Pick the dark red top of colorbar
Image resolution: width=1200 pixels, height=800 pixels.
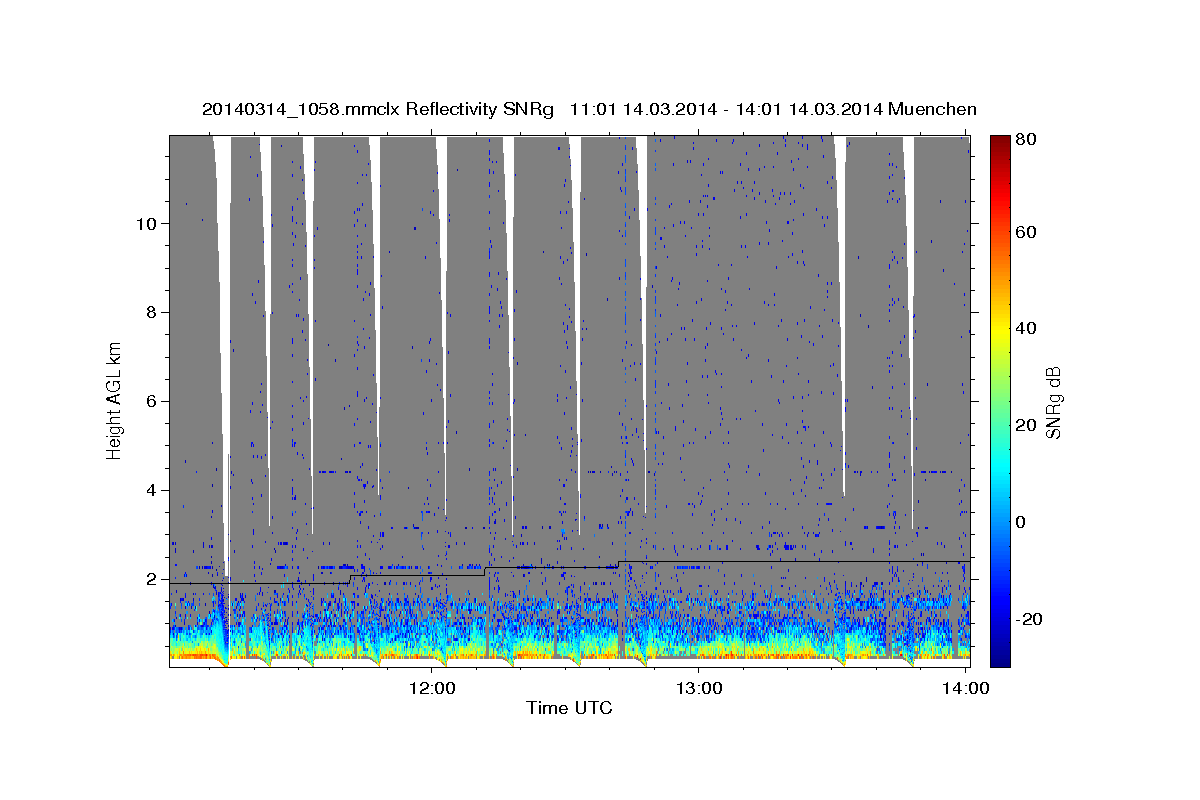tap(1000, 141)
